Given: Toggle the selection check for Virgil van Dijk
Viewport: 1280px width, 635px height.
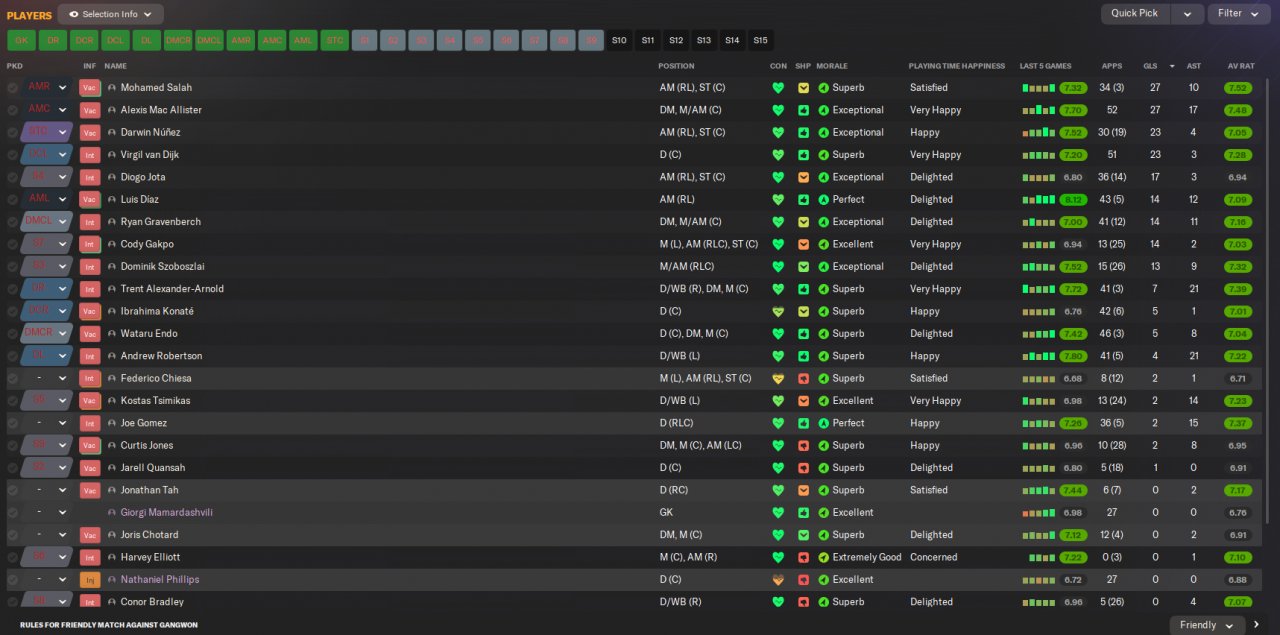Looking at the screenshot, I should [x=12, y=155].
